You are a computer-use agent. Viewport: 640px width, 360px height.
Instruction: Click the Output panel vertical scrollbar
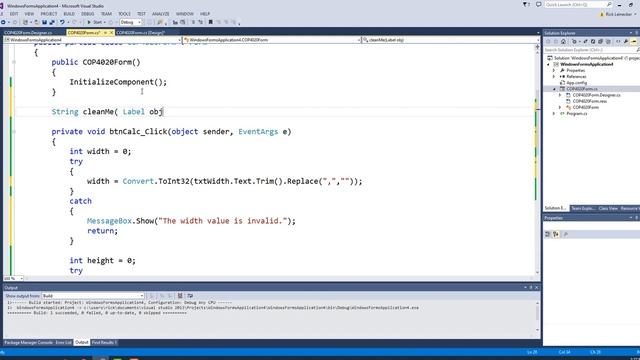pyautogui.click(x=538, y=316)
